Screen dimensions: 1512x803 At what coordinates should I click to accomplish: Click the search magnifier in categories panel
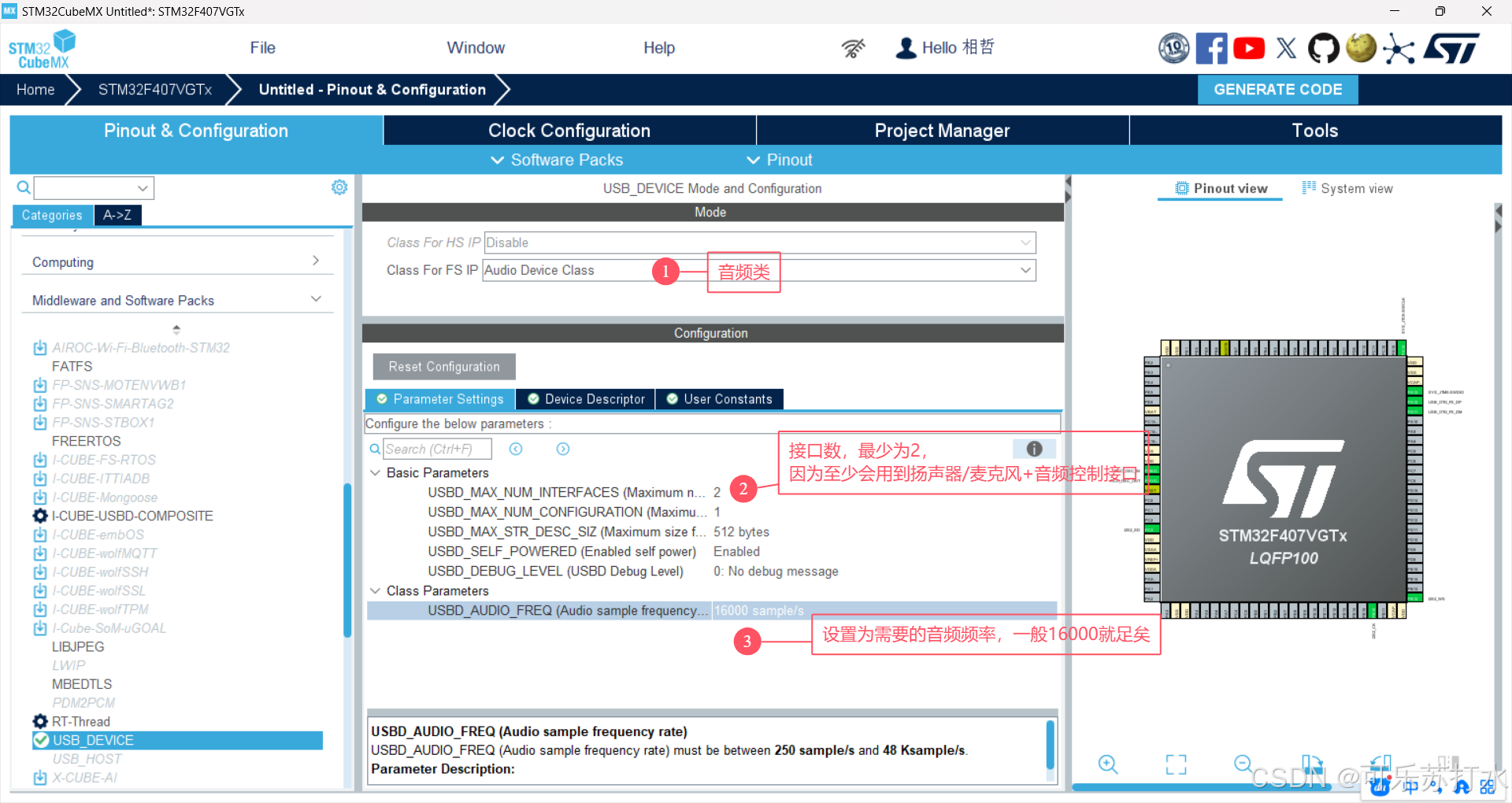24,187
